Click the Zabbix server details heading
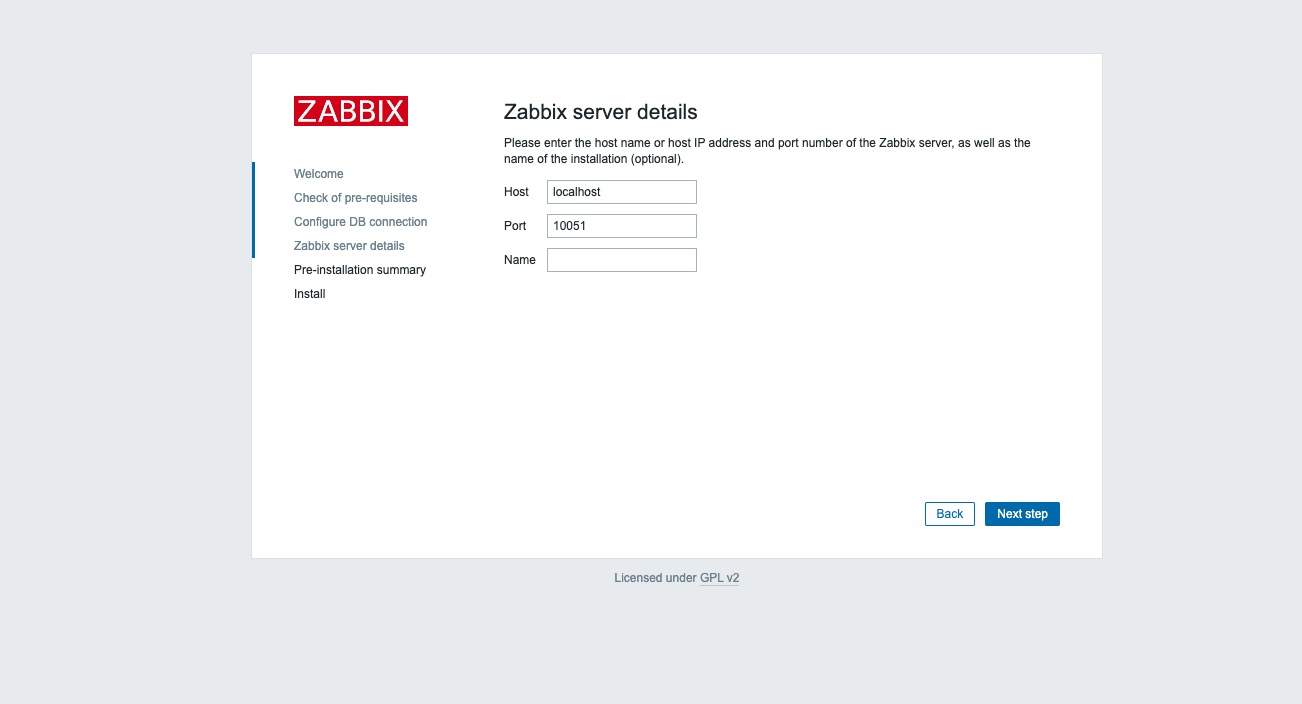The image size is (1302, 704). click(x=601, y=112)
